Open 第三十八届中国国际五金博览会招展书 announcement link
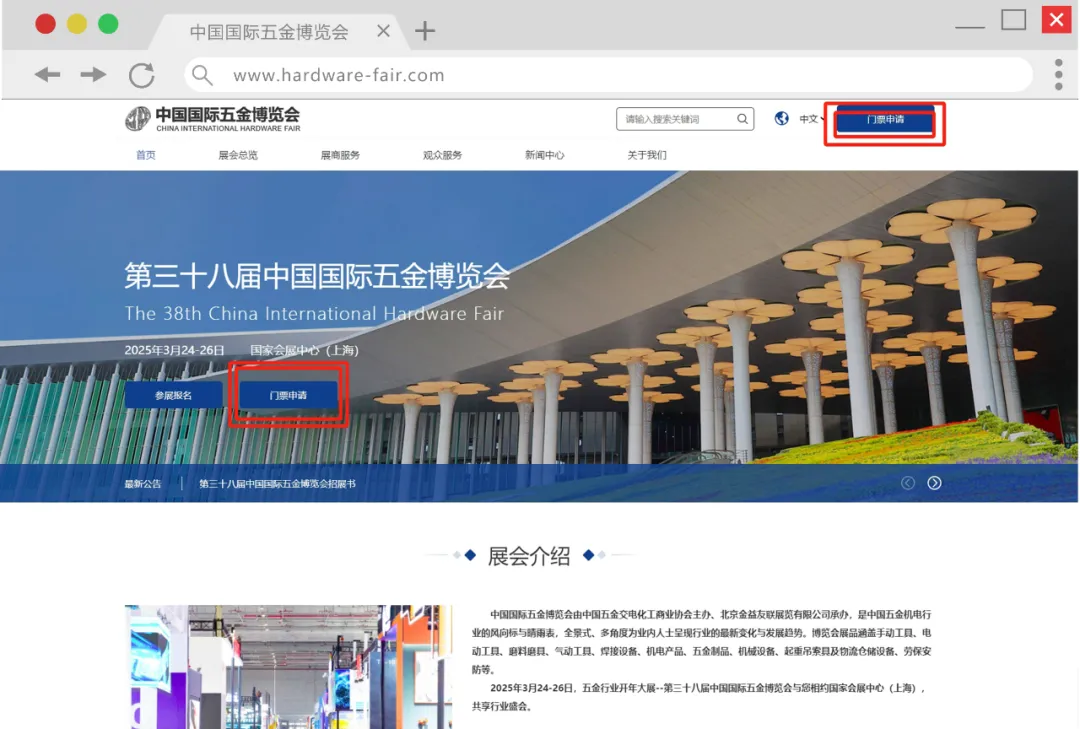This screenshot has height=729, width=1080. (278, 484)
